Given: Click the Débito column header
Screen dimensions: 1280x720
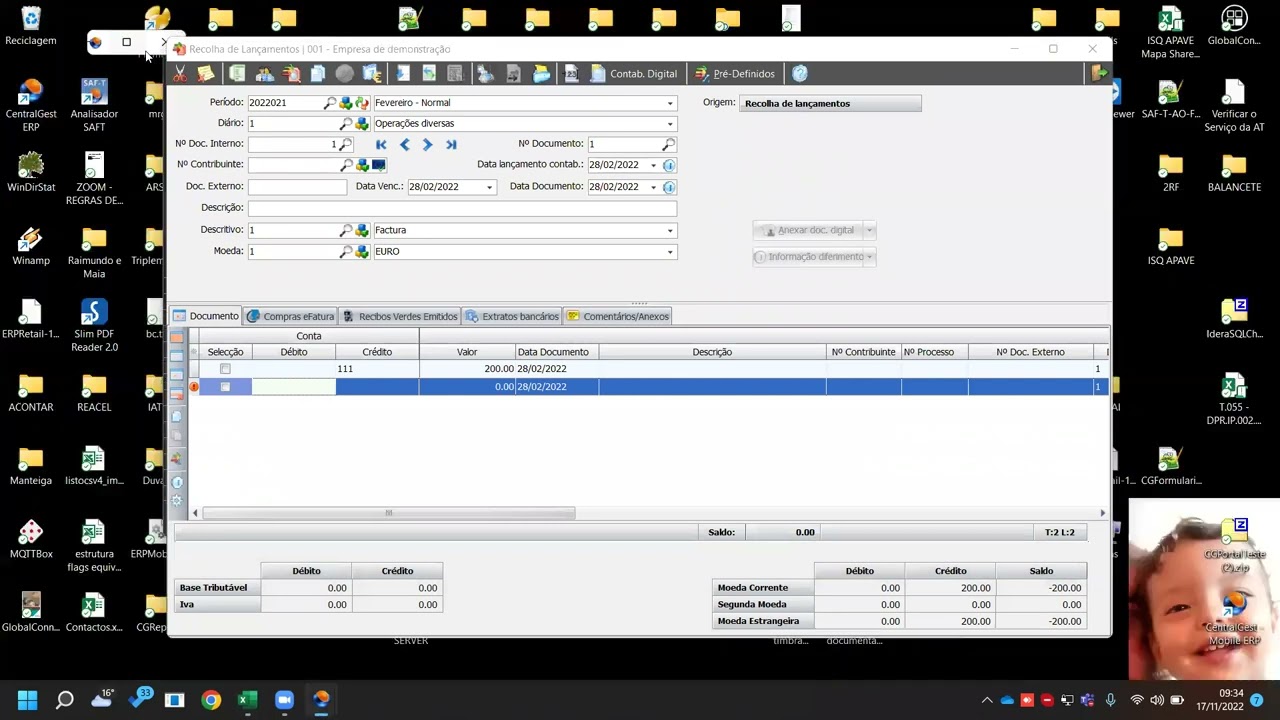Looking at the screenshot, I should [x=294, y=352].
